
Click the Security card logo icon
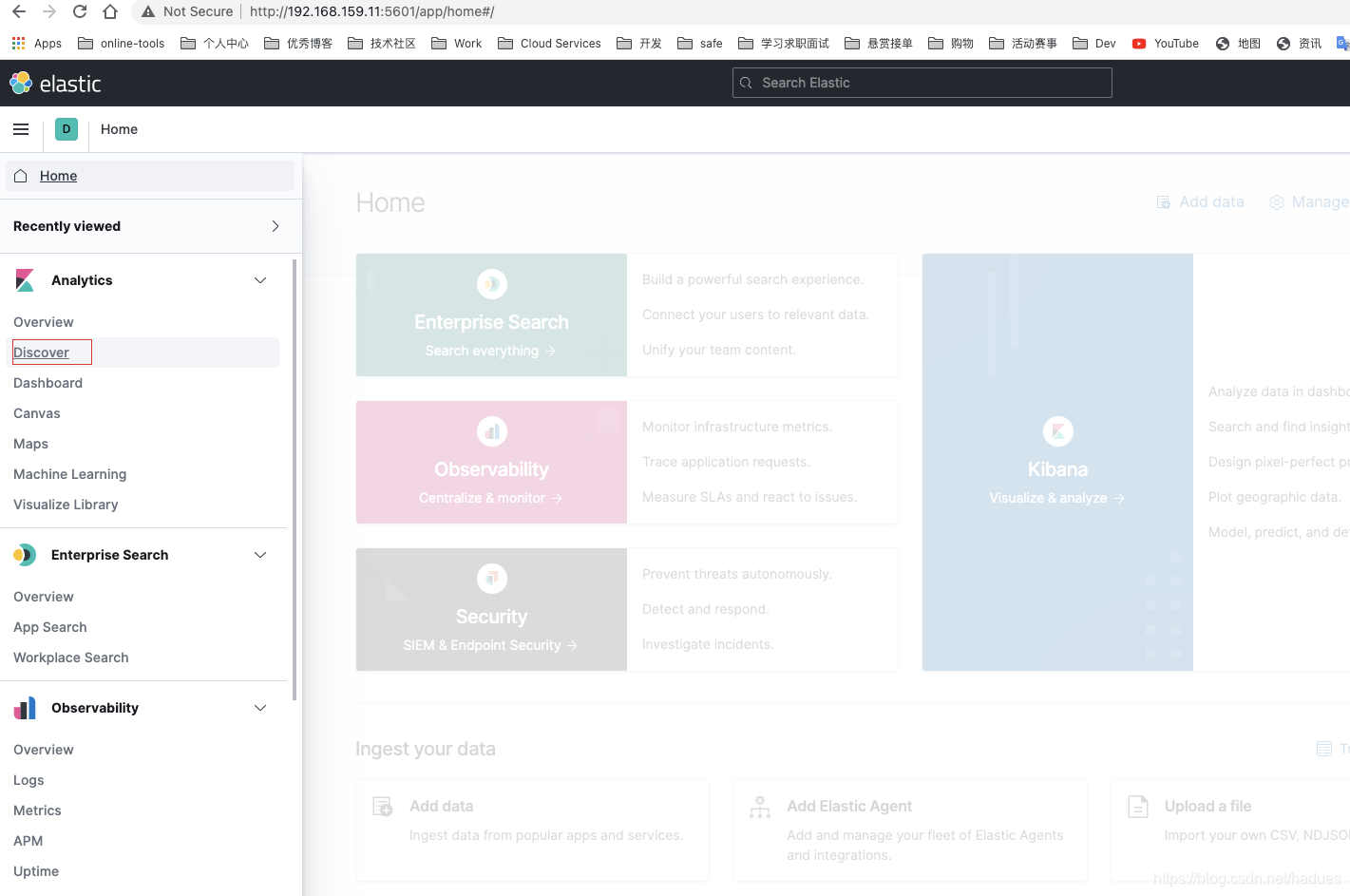coord(492,579)
